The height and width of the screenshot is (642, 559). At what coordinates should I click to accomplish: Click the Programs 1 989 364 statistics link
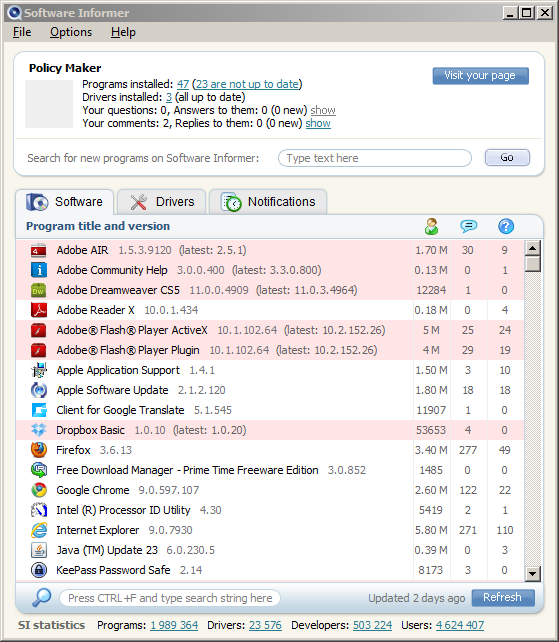tap(174, 625)
